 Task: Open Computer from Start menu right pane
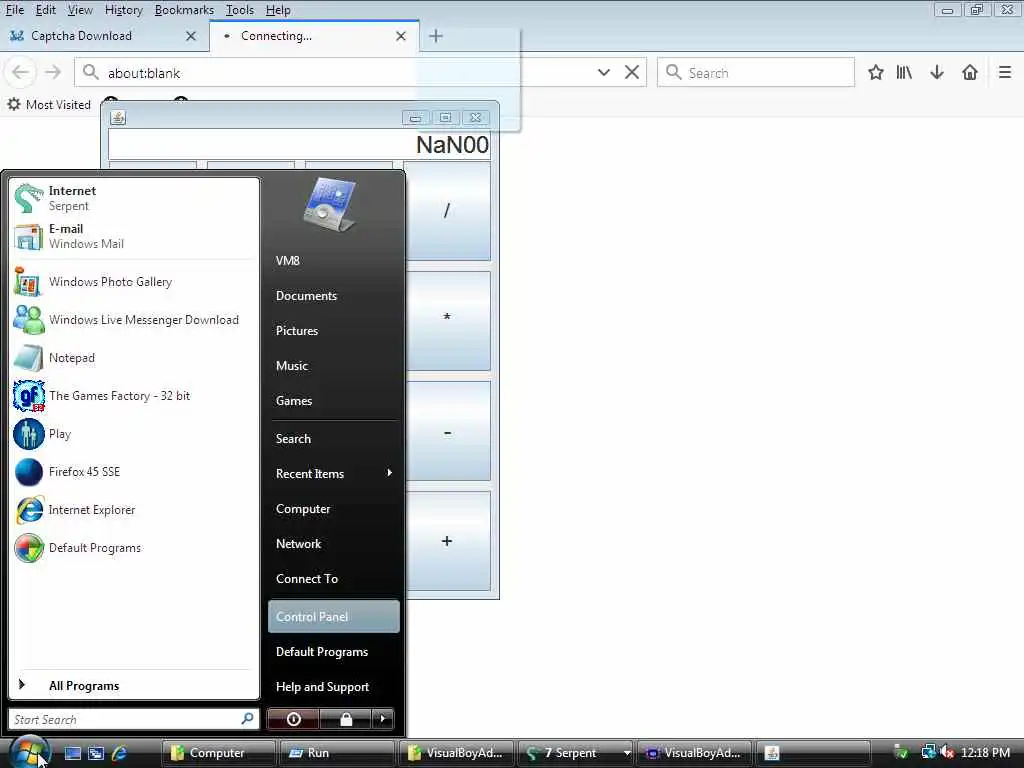(x=334, y=509)
